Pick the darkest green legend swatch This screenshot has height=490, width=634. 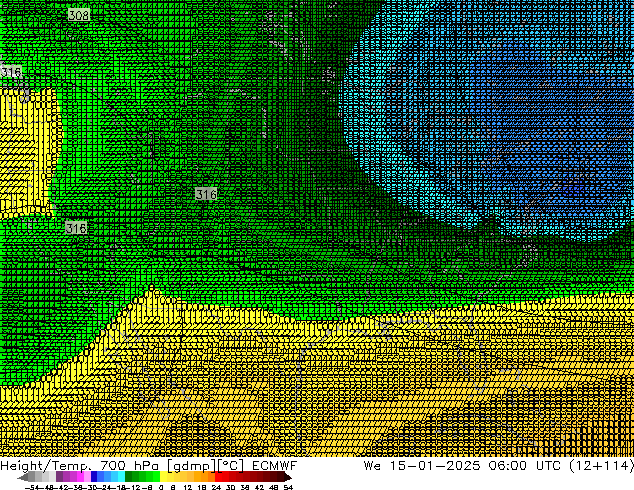(129, 477)
